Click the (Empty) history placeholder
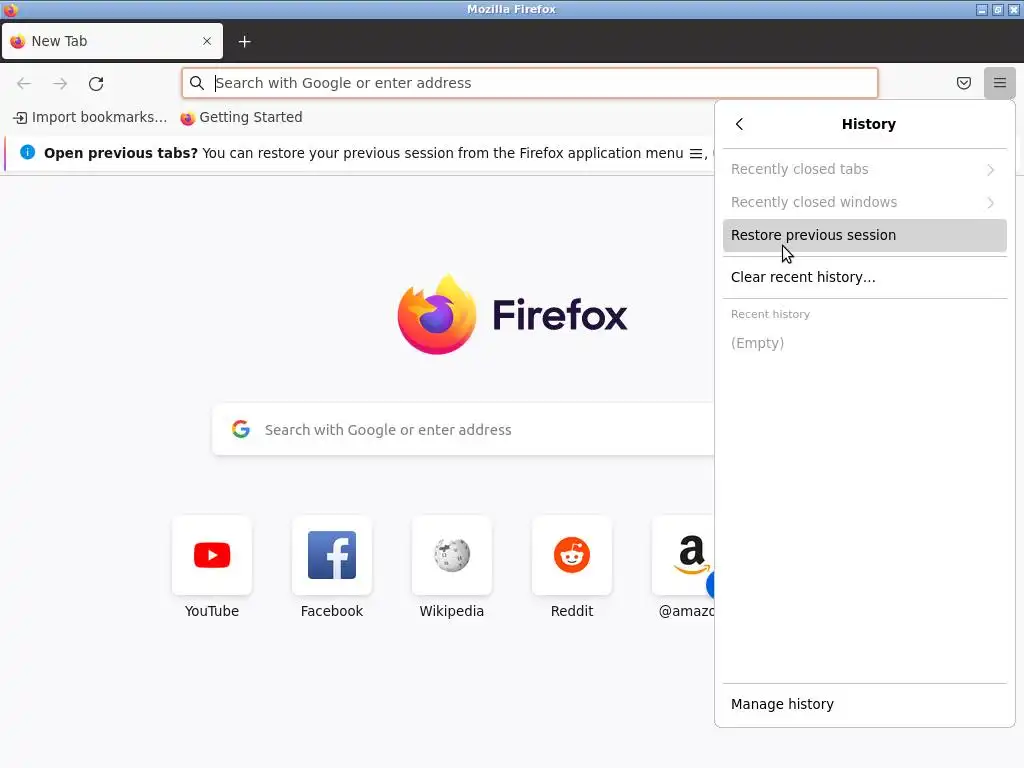The image size is (1024, 768). [758, 343]
